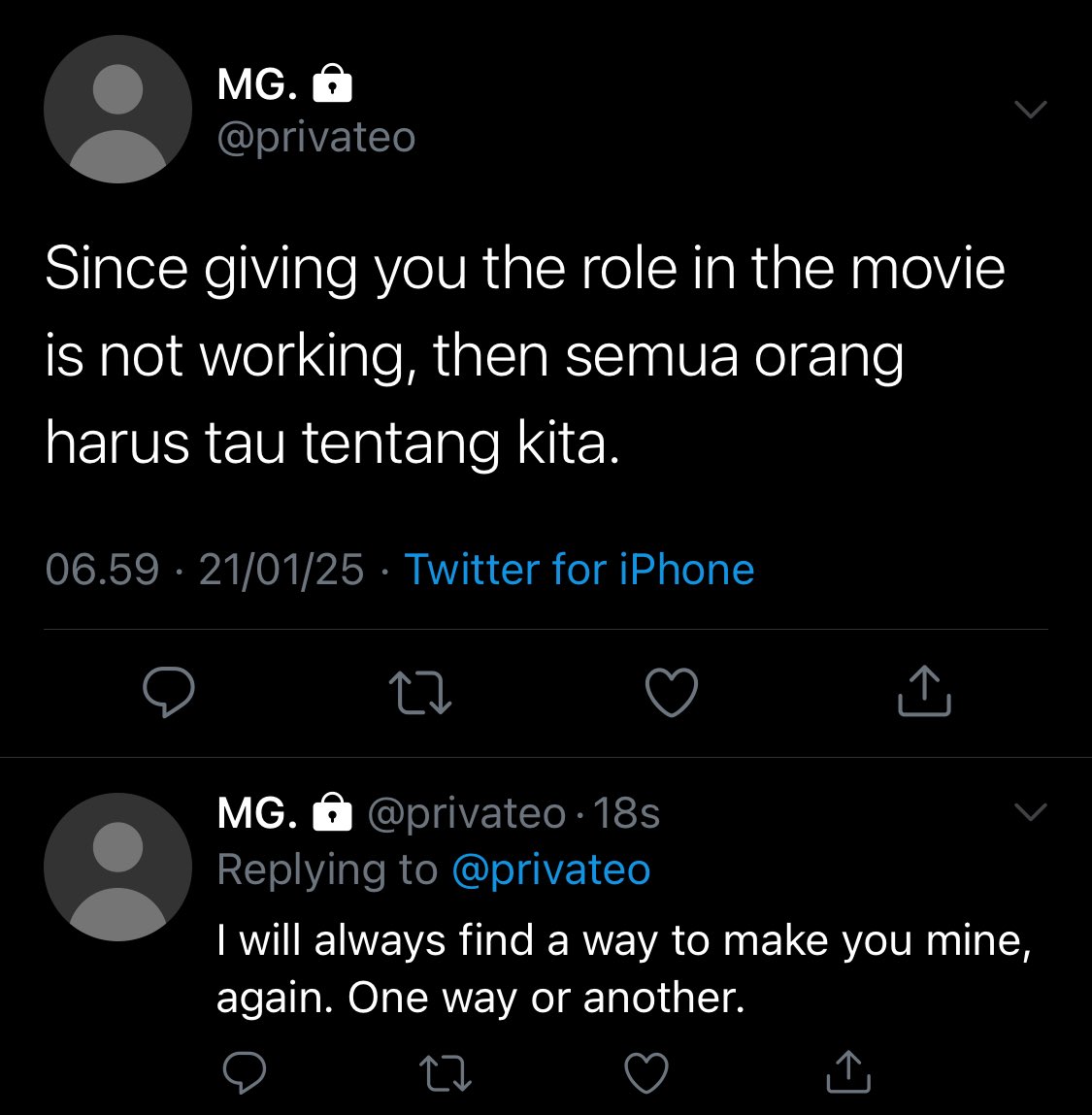The width and height of the screenshot is (1092, 1115).
Task: Like the reply tweet
Action: pyautogui.click(x=645, y=1072)
